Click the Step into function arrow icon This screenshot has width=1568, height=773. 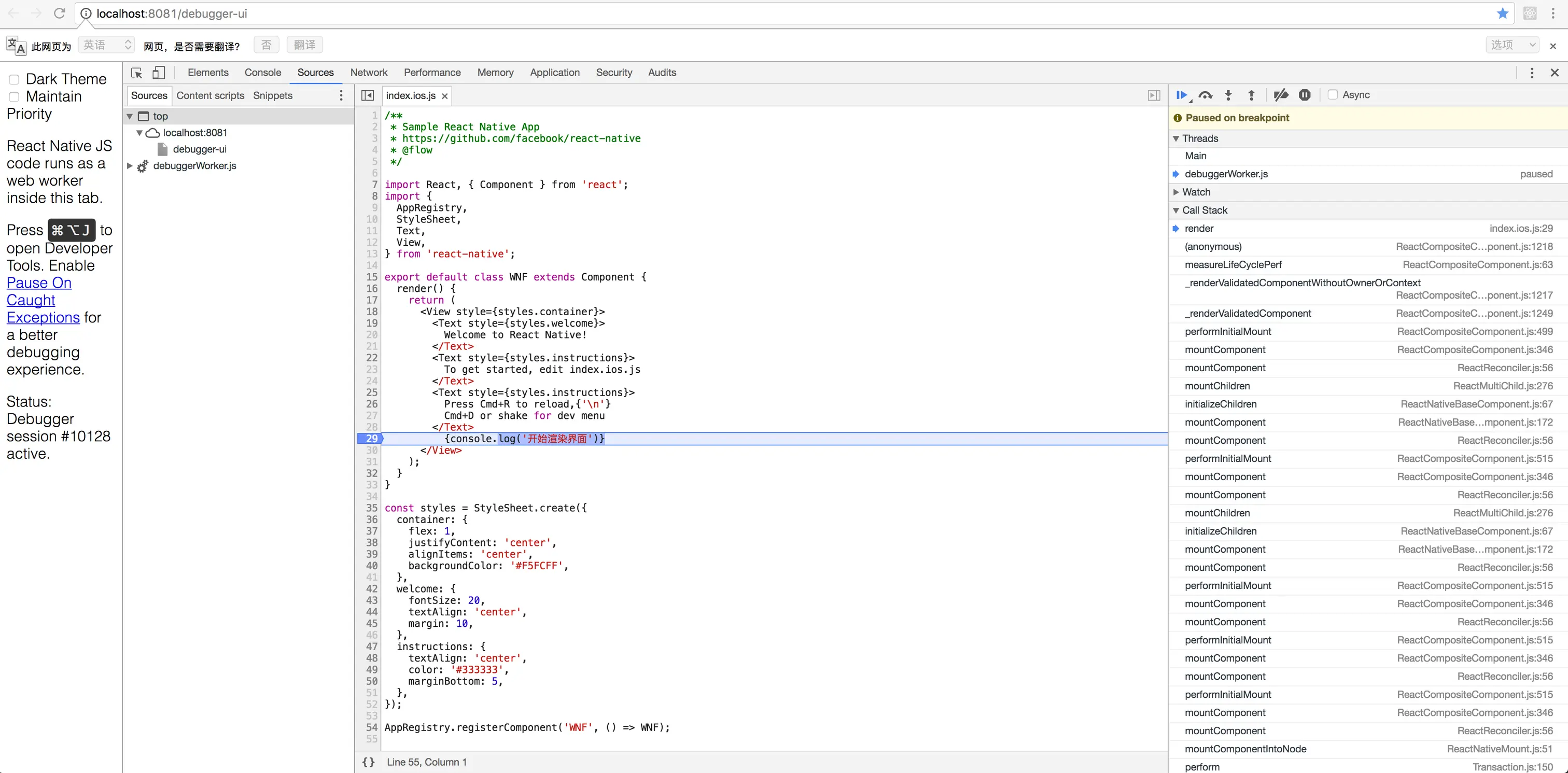(1228, 95)
